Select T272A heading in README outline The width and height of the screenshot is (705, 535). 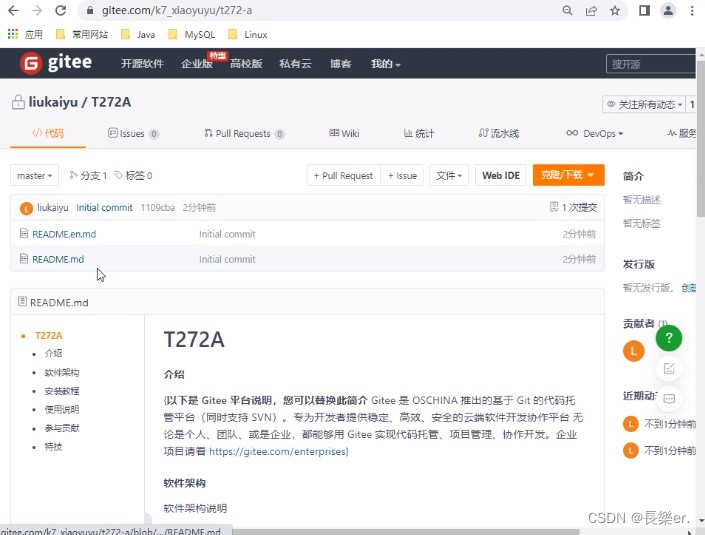[49, 335]
